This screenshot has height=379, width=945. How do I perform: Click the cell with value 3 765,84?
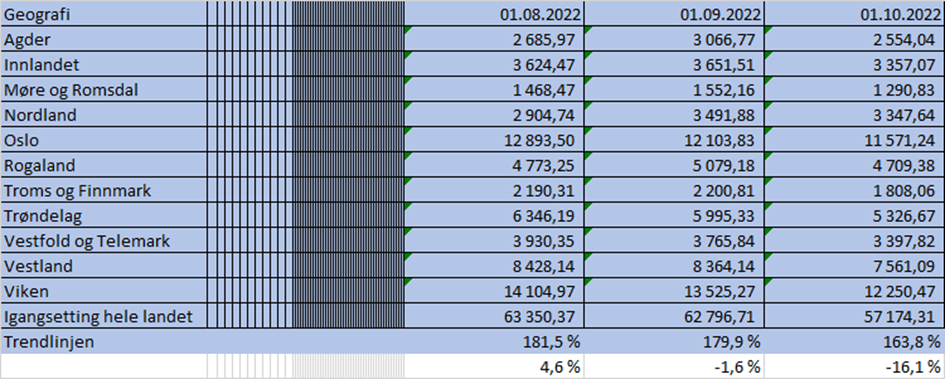click(x=673, y=241)
